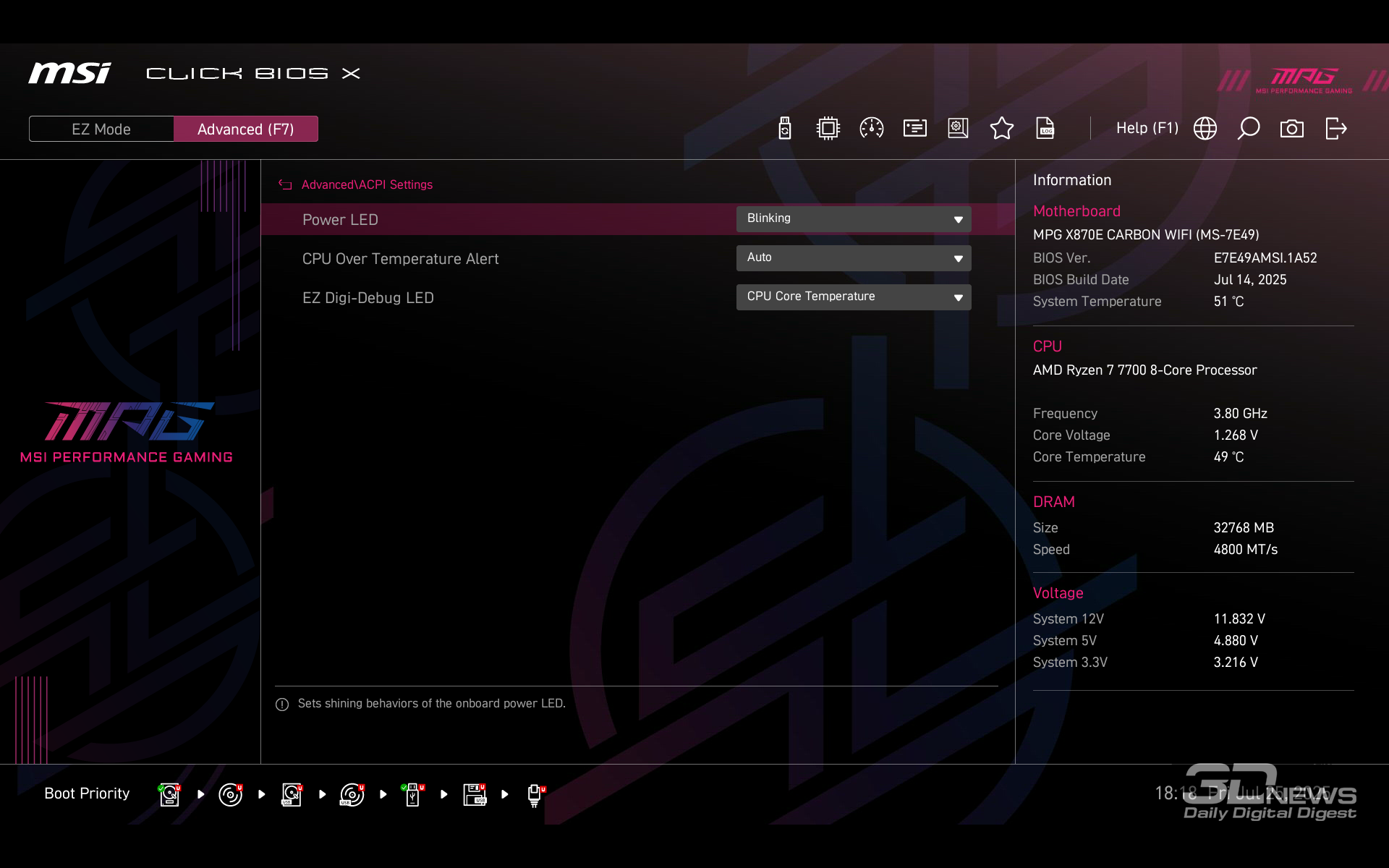Image resolution: width=1389 pixels, height=868 pixels.
Task: Click the 3.216 V System 3.3V value
Action: click(1236, 663)
